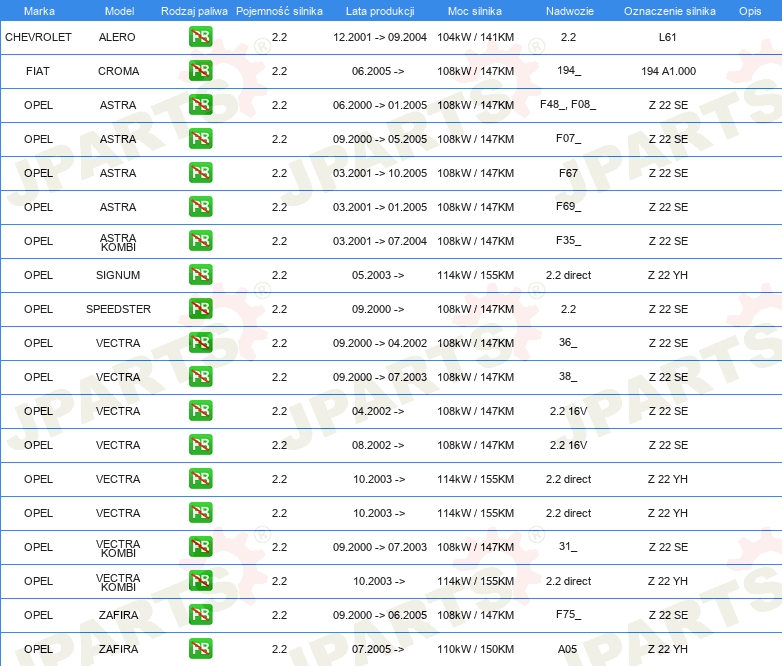
Task: Click the Moc silnika column header
Action: click(475, 11)
